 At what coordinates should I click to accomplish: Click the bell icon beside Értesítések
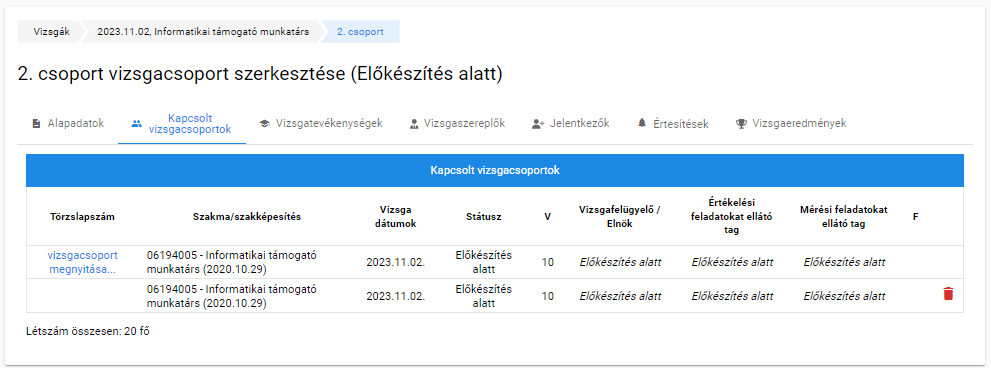pyautogui.click(x=642, y=124)
